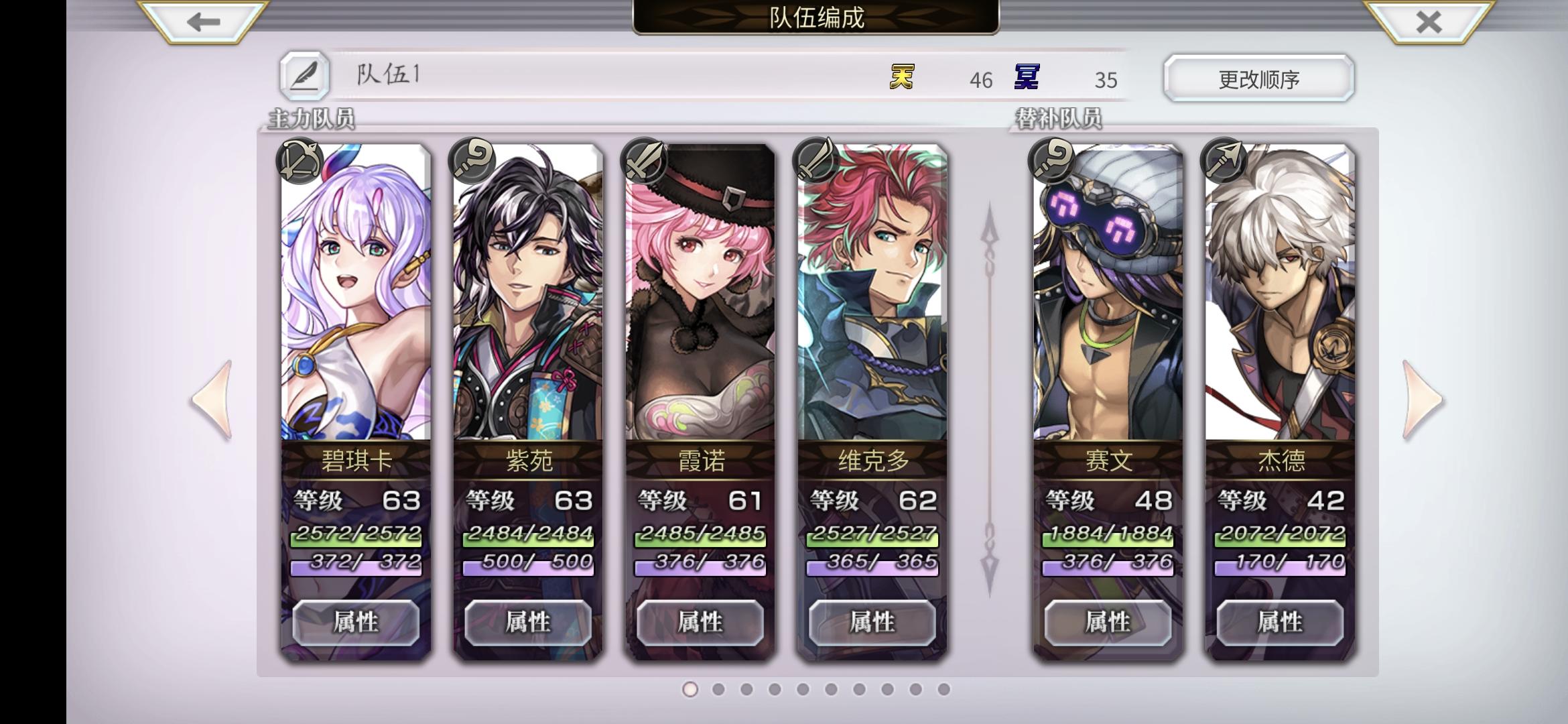Select 霞诺 character portrait
1568x724 pixels.
click(x=700, y=292)
